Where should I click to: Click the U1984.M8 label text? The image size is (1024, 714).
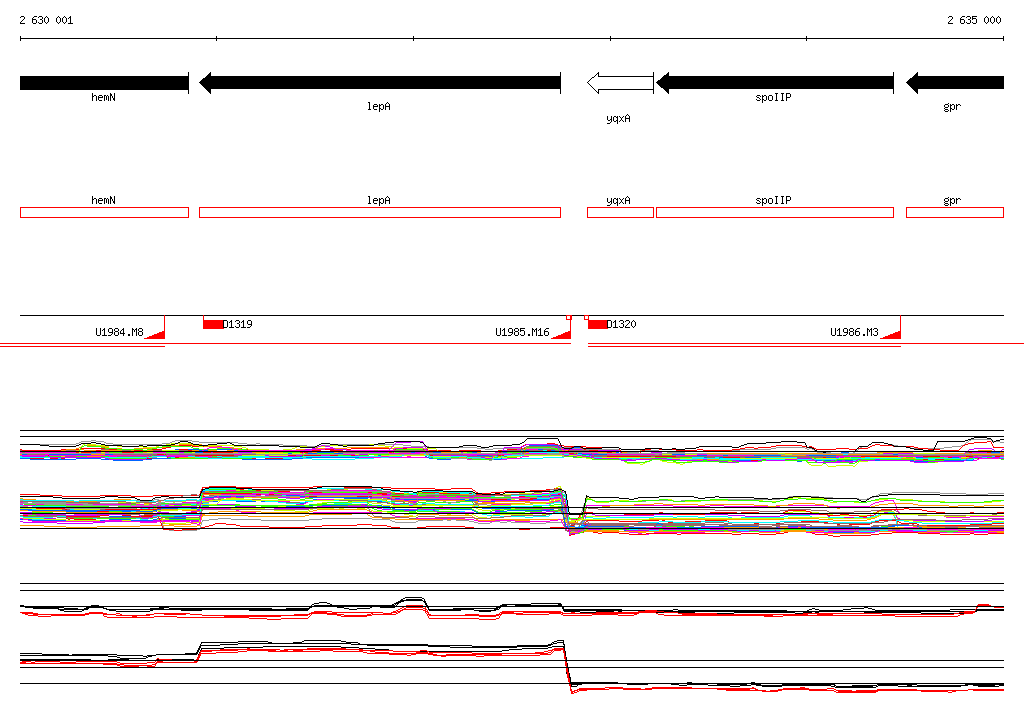119,332
